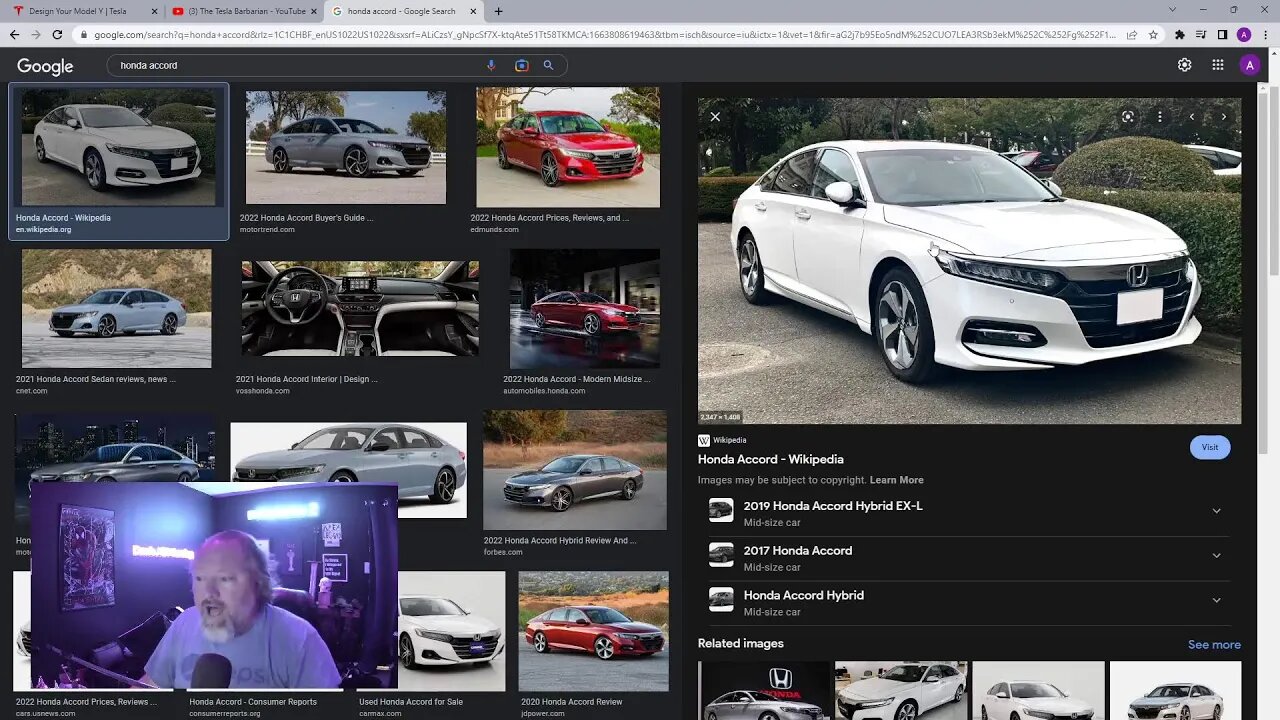The height and width of the screenshot is (720, 1280).
Task: Open the Chrome side panel
Action: click(1222, 34)
